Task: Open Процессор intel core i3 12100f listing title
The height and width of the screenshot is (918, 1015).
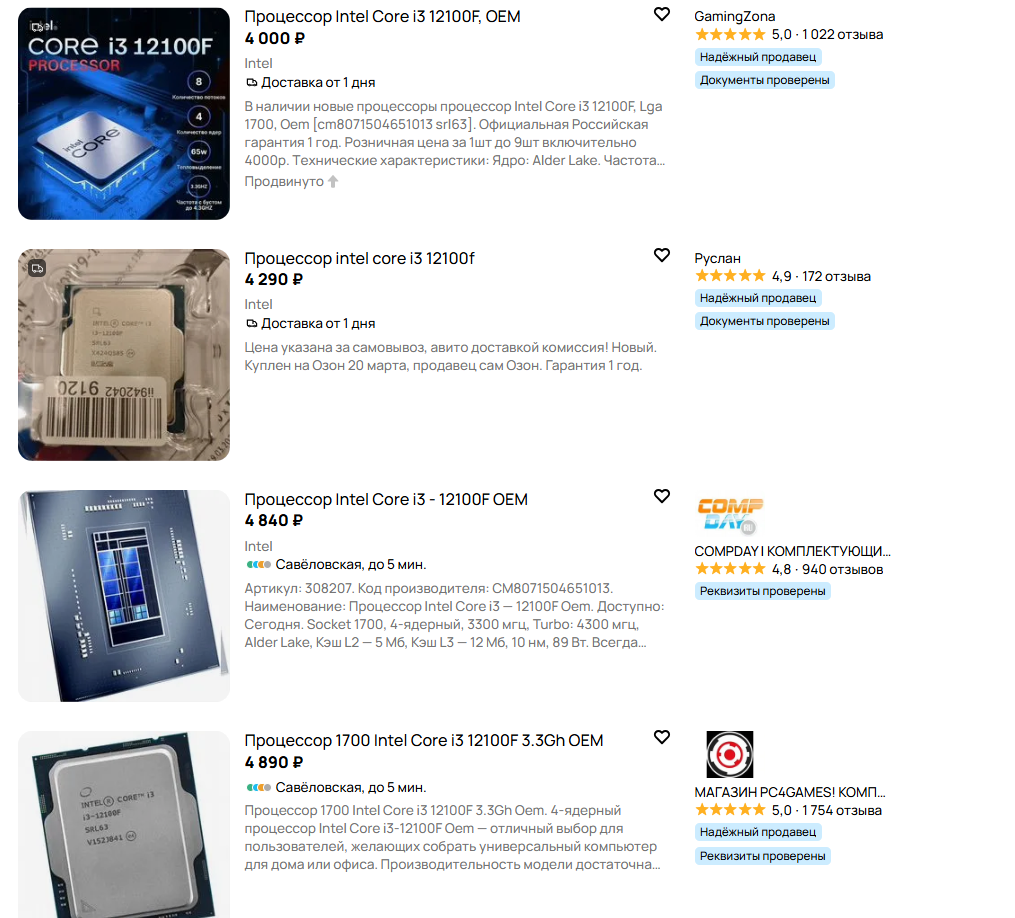Action: (x=359, y=258)
